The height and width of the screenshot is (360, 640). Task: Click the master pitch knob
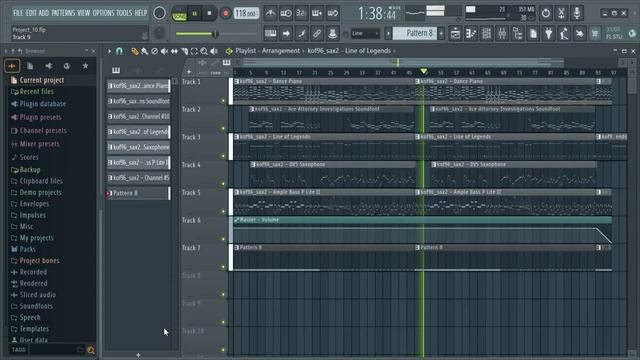tap(159, 33)
